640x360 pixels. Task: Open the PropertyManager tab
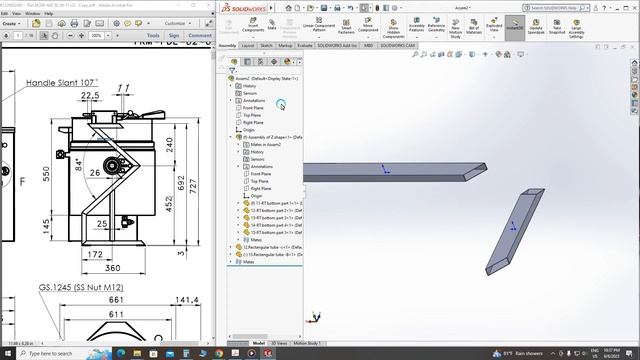(x=247, y=62)
